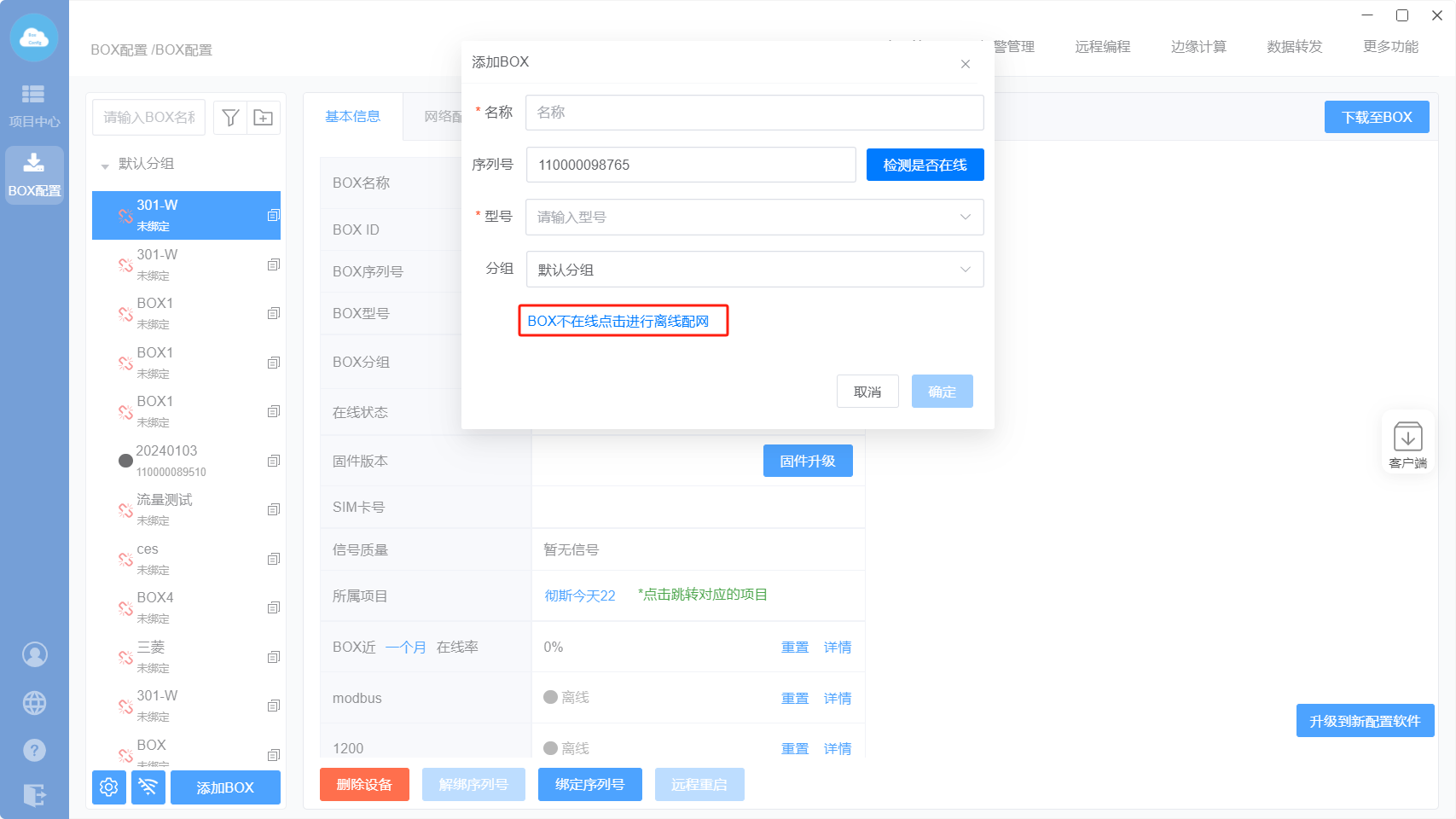Viewport: 1456px width, 819px height.
Task: Open the group (分组) dropdown
Action: (x=754, y=270)
